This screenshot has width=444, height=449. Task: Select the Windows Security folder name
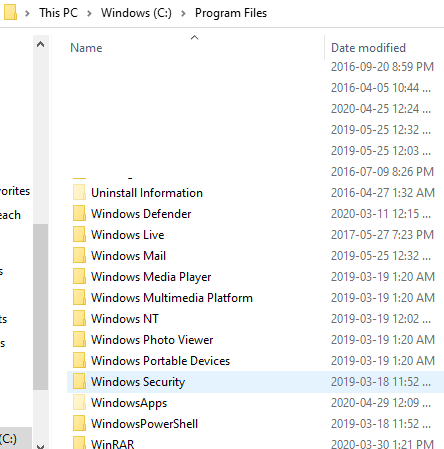138,382
